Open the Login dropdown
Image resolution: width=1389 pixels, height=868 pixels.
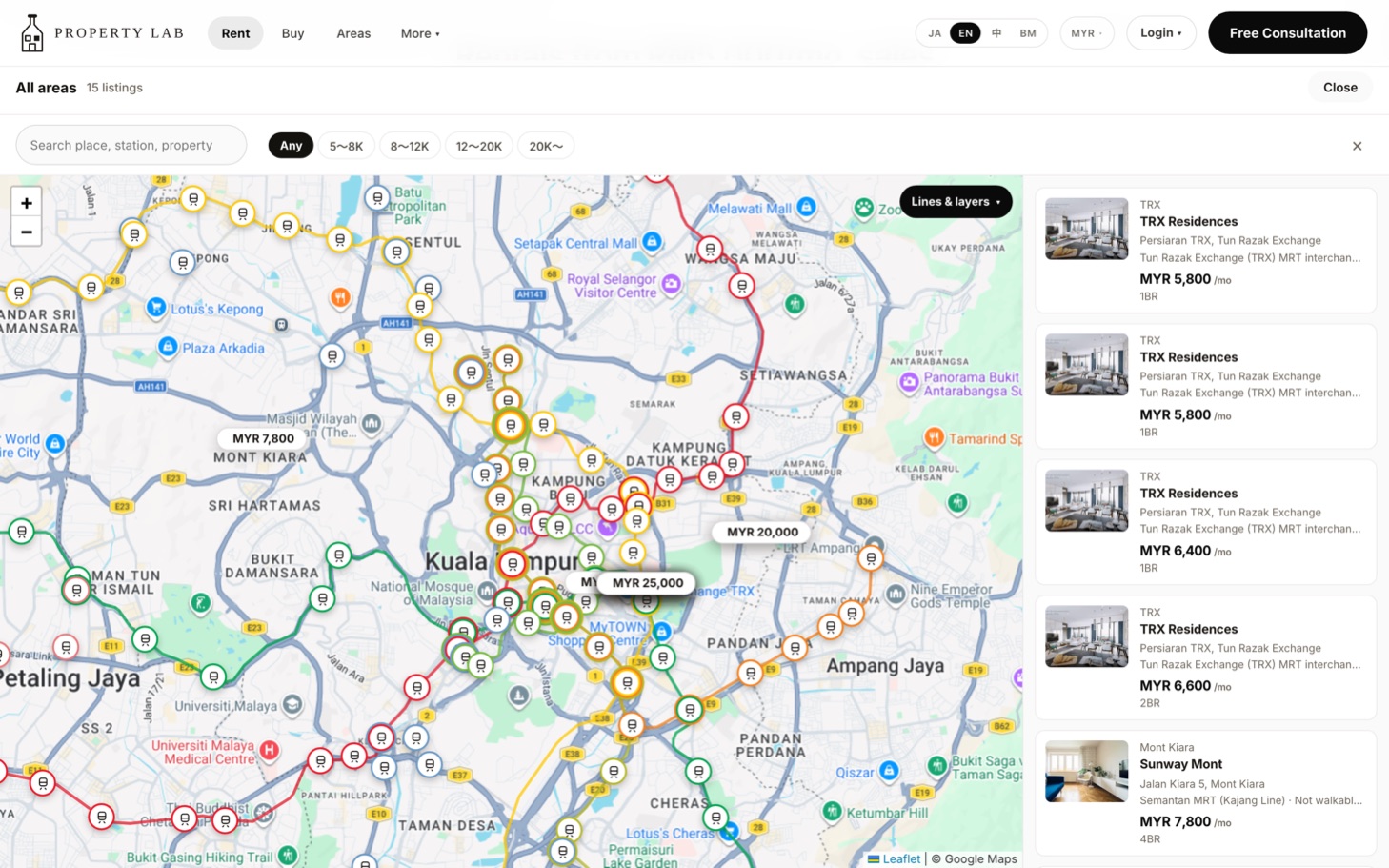(1160, 33)
